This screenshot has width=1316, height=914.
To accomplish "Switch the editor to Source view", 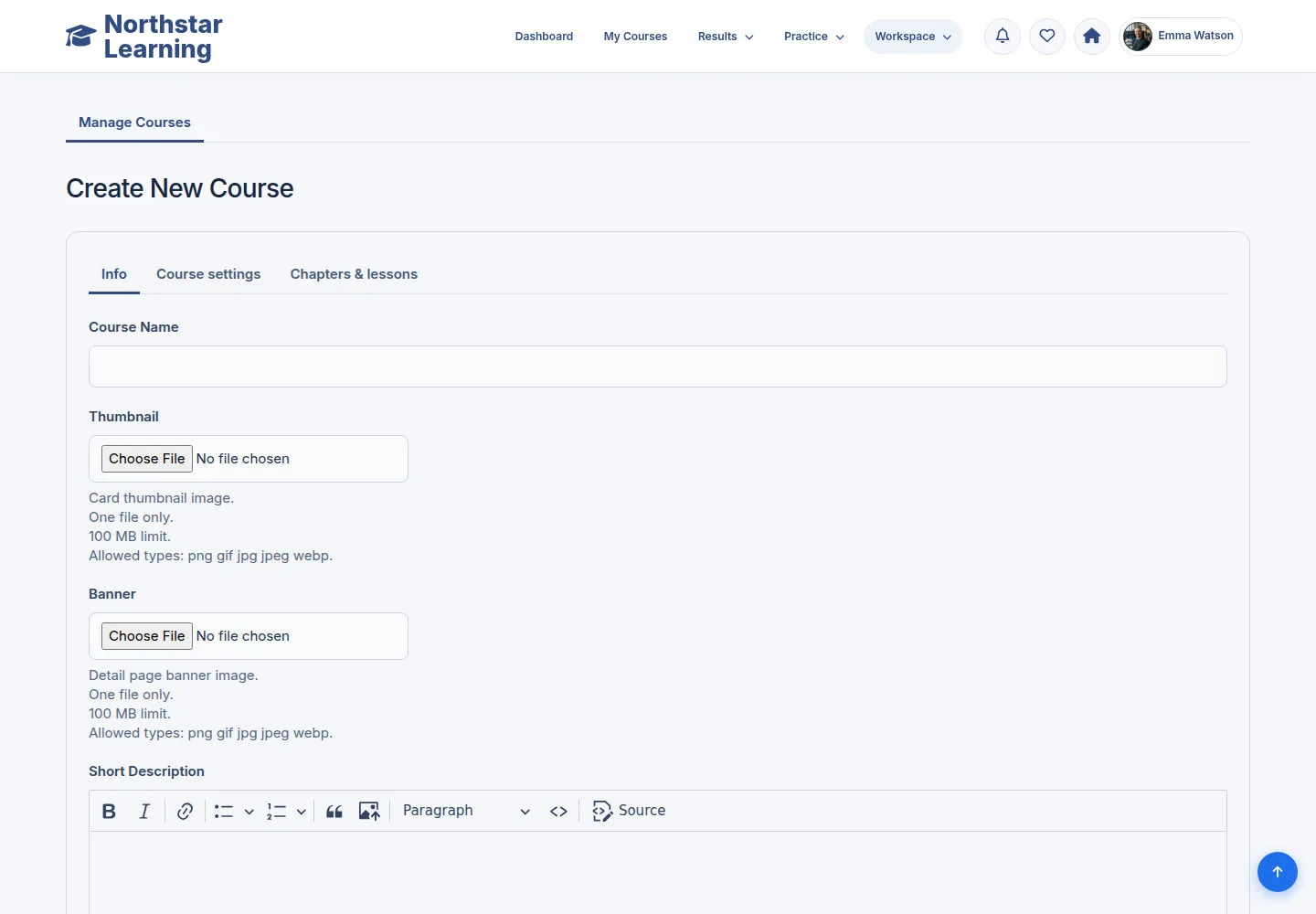I will coord(629,811).
